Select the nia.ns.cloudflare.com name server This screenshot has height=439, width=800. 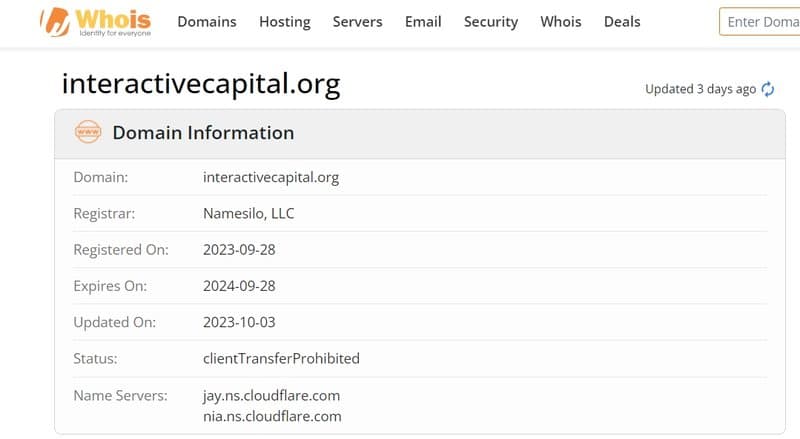tap(272, 417)
